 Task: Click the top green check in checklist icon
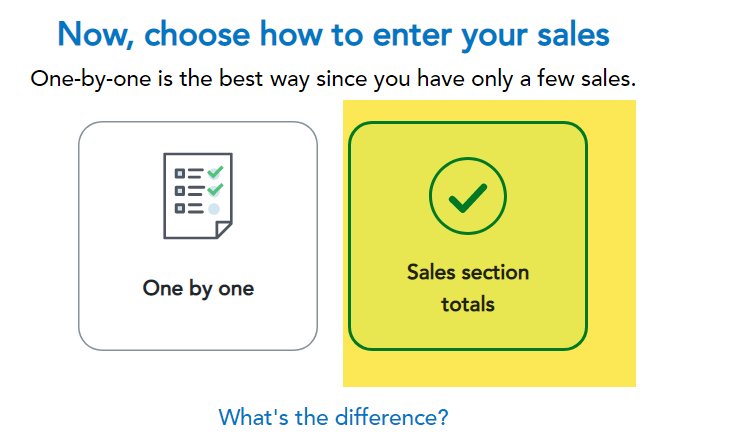(x=215, y=172)
